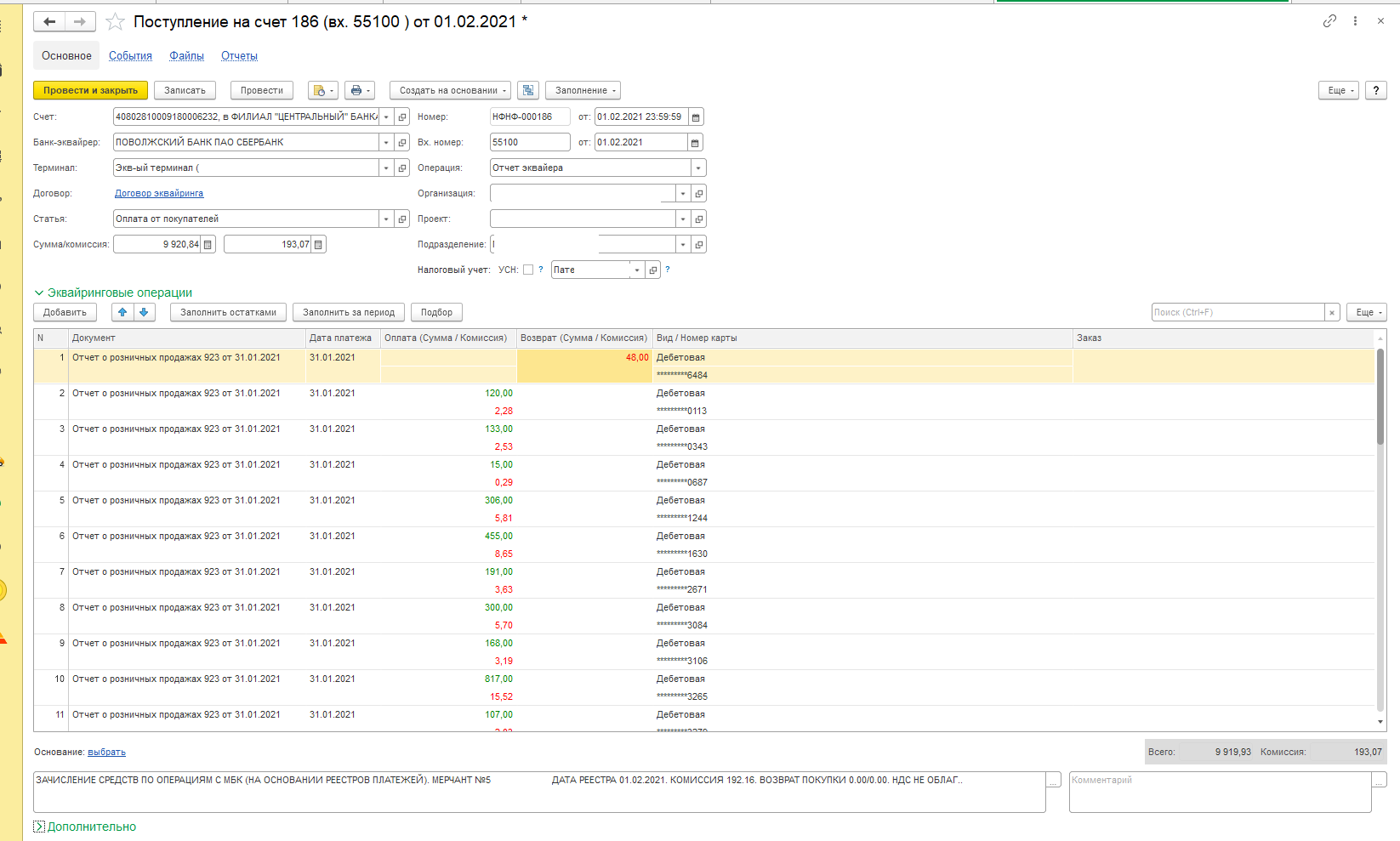The height and width of the screenshot is (841, 1400).
Task: Collapse the Эквайринговые операции section
Action: [38, 293]
